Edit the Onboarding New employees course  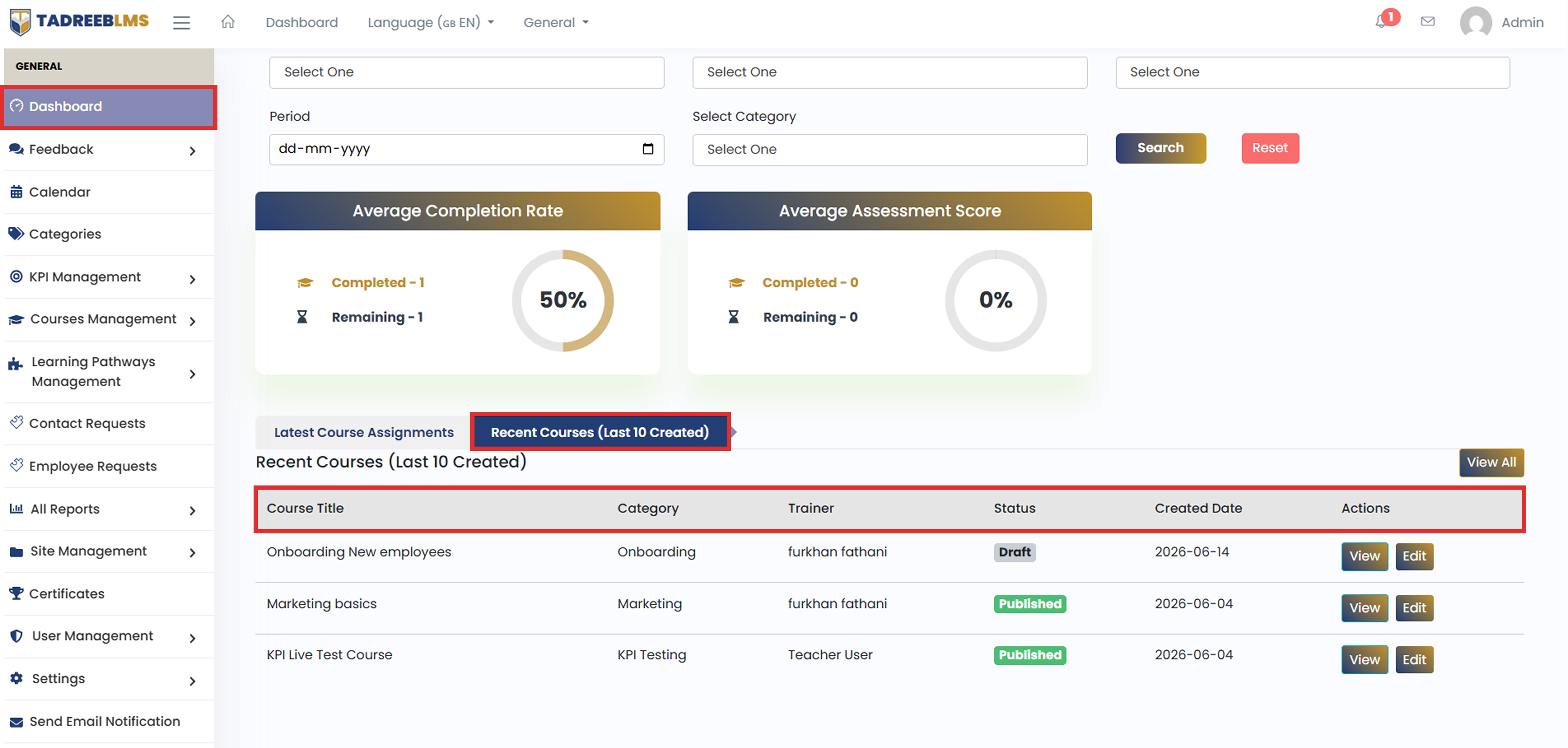(x=1414, y=556)
